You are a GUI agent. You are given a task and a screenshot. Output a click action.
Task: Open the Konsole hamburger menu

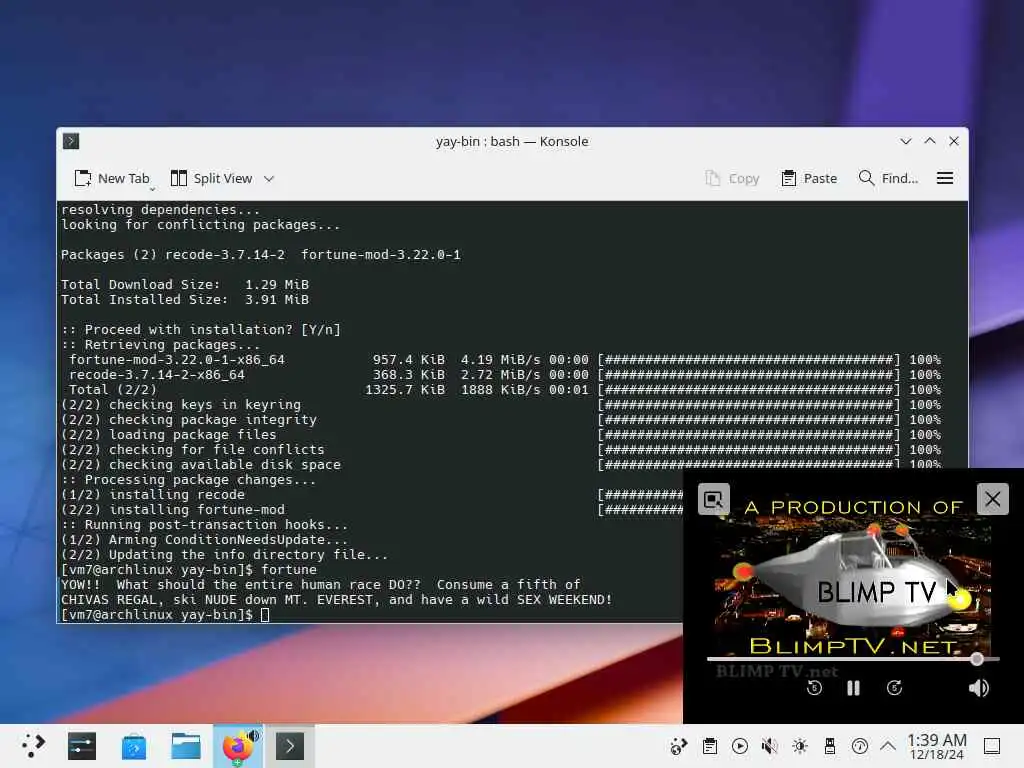pos(944,178)
